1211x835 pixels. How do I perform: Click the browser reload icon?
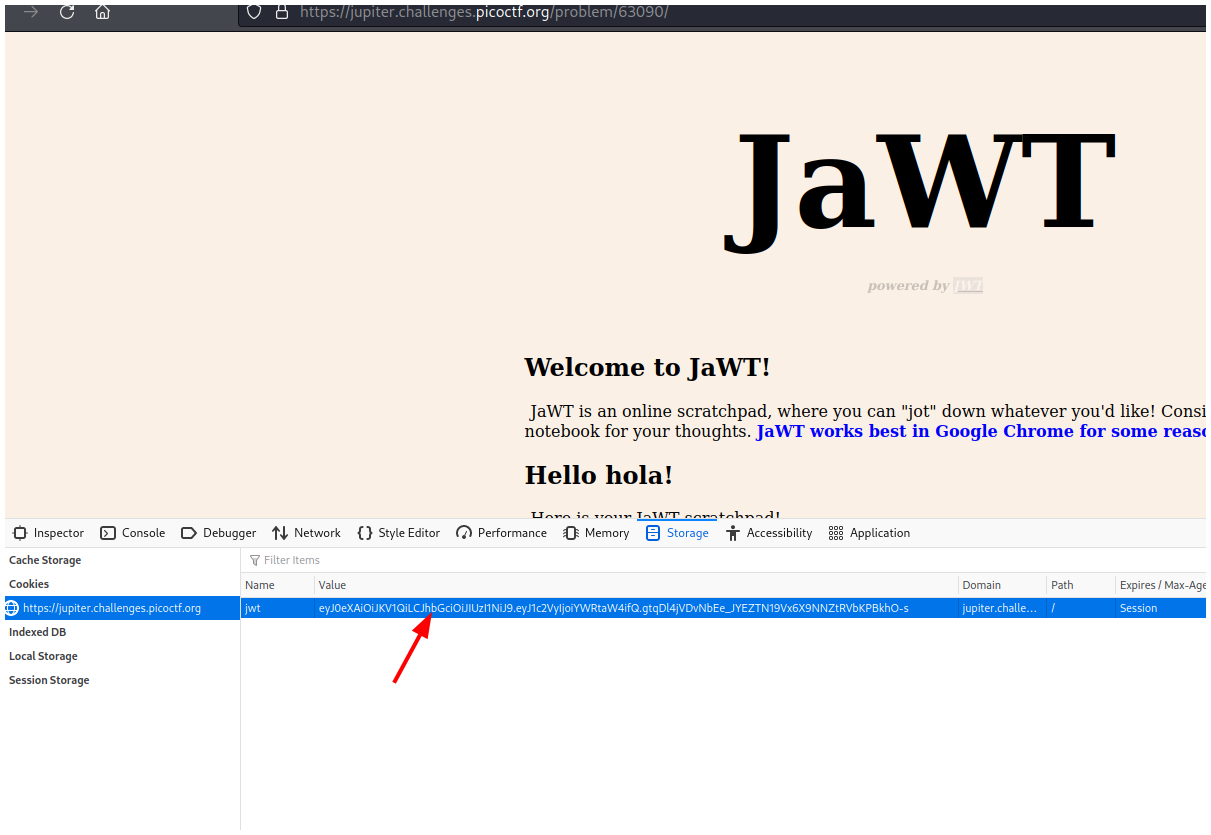[67, 12]
